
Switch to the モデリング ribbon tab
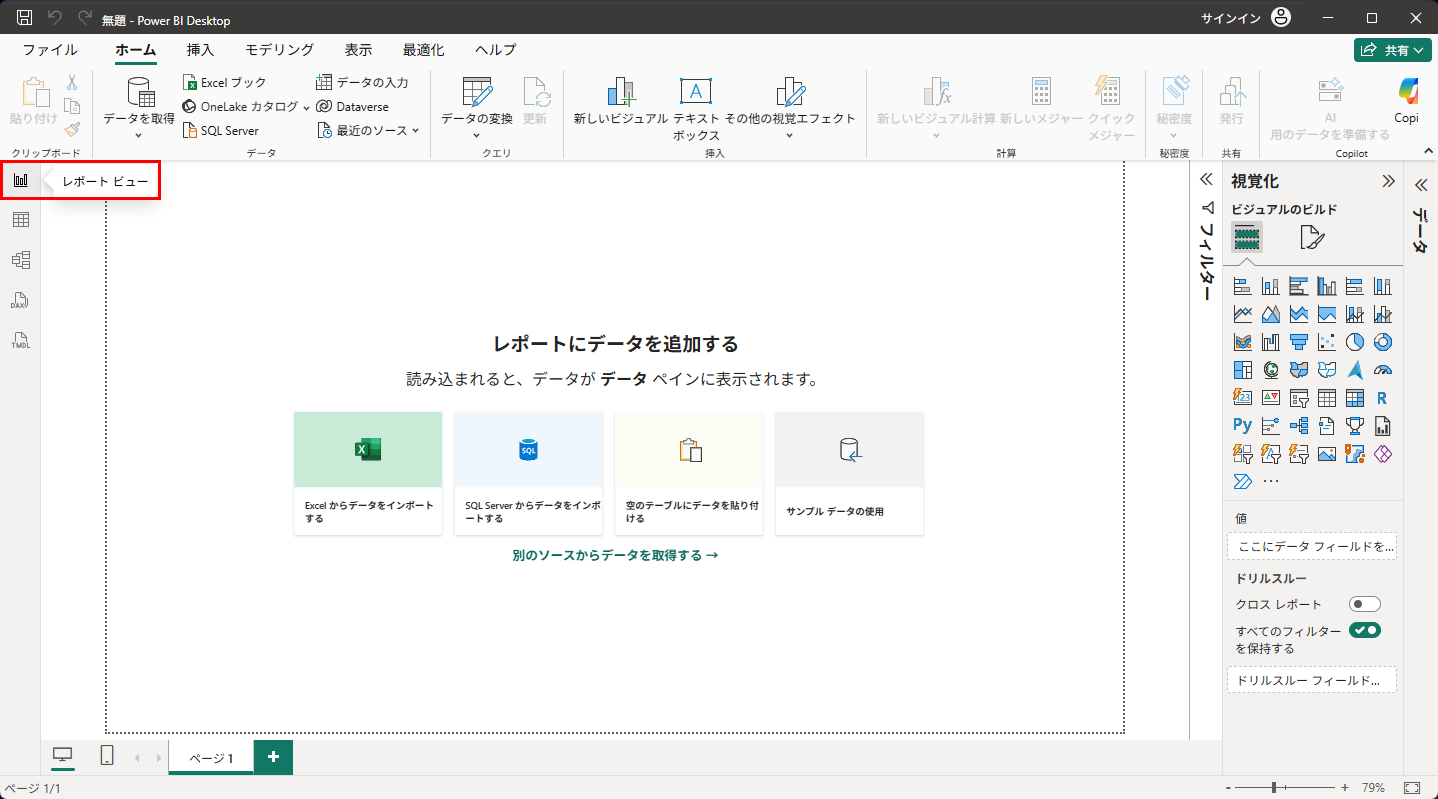point(280,50)
